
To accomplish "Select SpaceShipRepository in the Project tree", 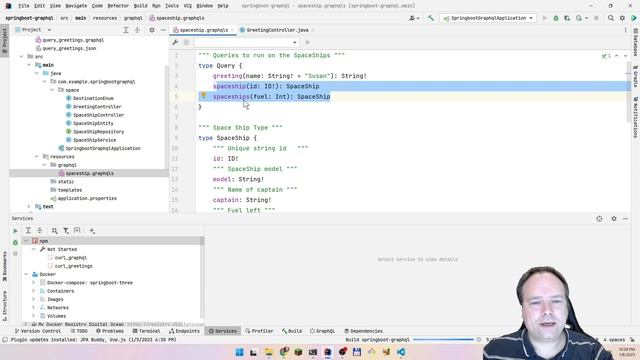I will [98, 131].
